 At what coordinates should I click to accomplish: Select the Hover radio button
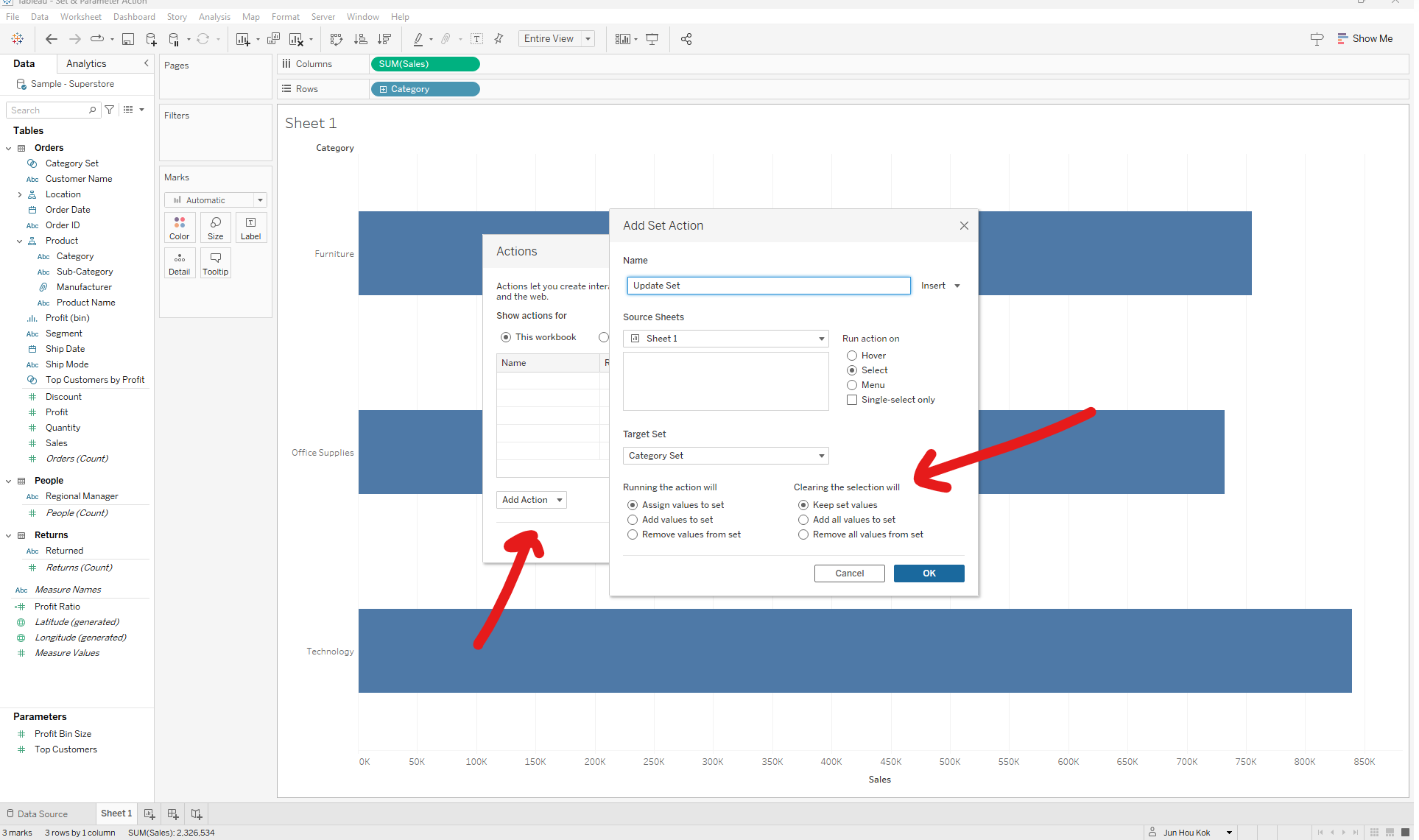(x=852, y=356)
